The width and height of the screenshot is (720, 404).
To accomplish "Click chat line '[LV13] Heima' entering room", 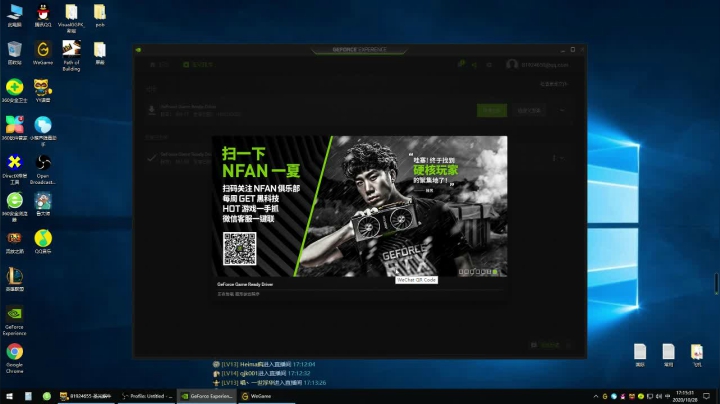I will click(x=264, y=364).
